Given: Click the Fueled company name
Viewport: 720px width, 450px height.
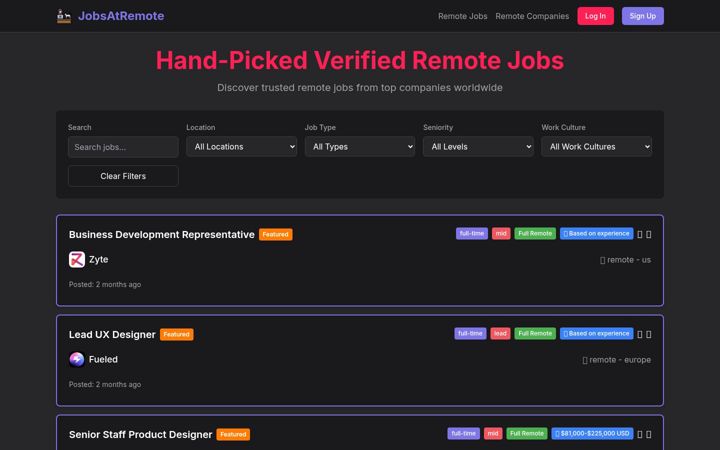Looking at the screenshot, I should click(x=103, y=360).
